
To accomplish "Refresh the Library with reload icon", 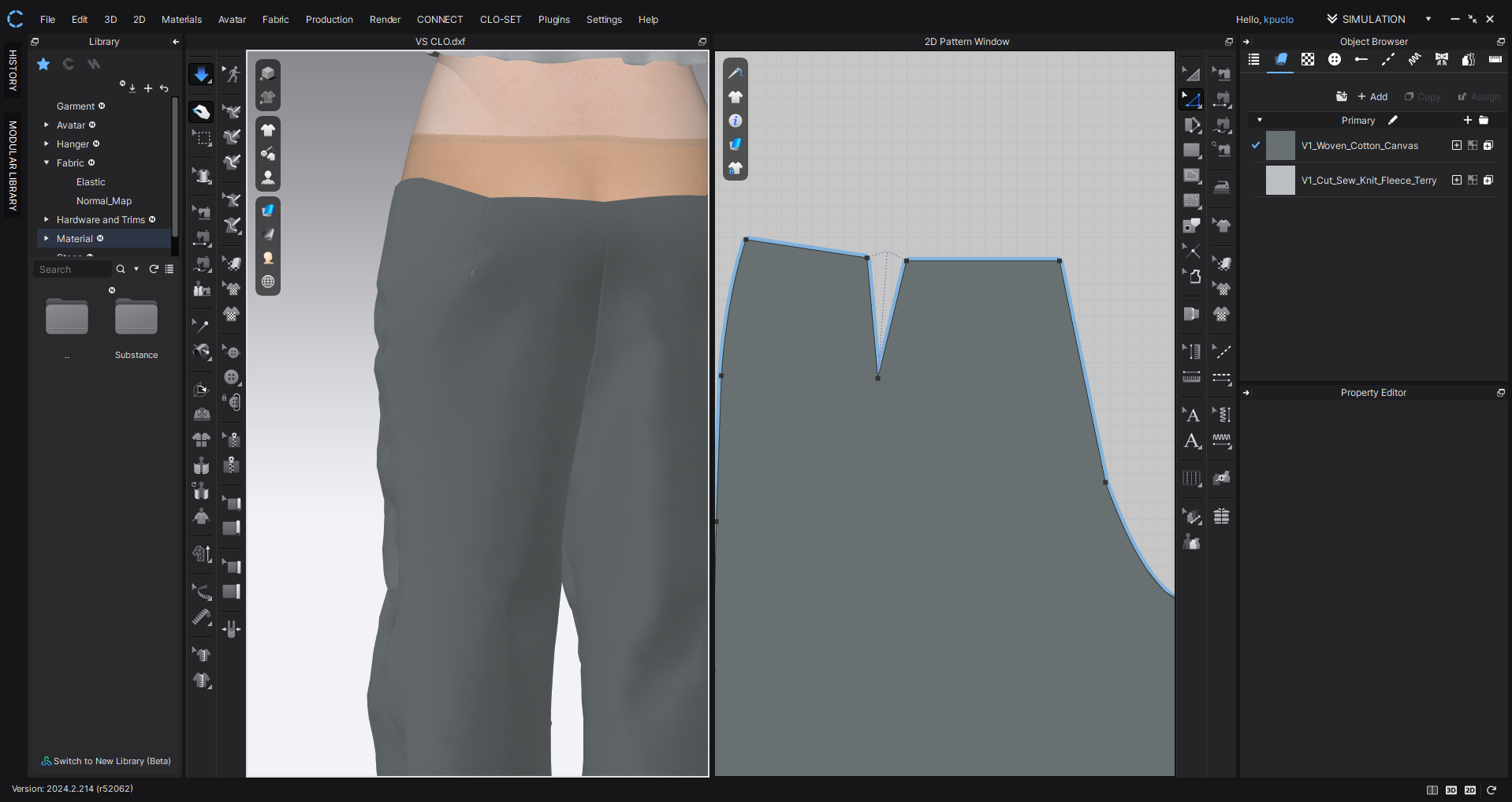I will pyautogui.click(x=154, y=270).
